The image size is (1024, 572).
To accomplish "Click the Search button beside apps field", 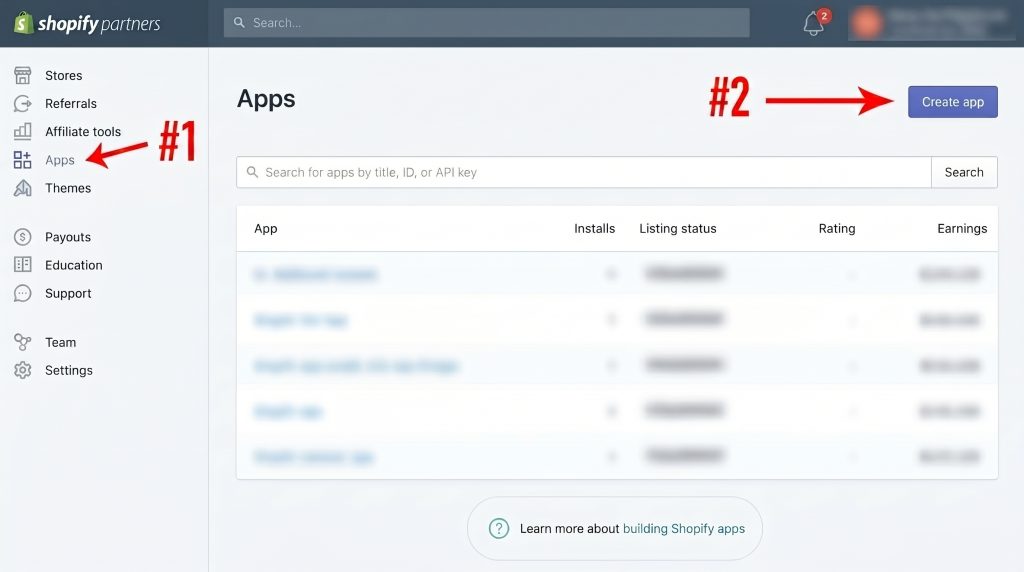I will 964,172.
